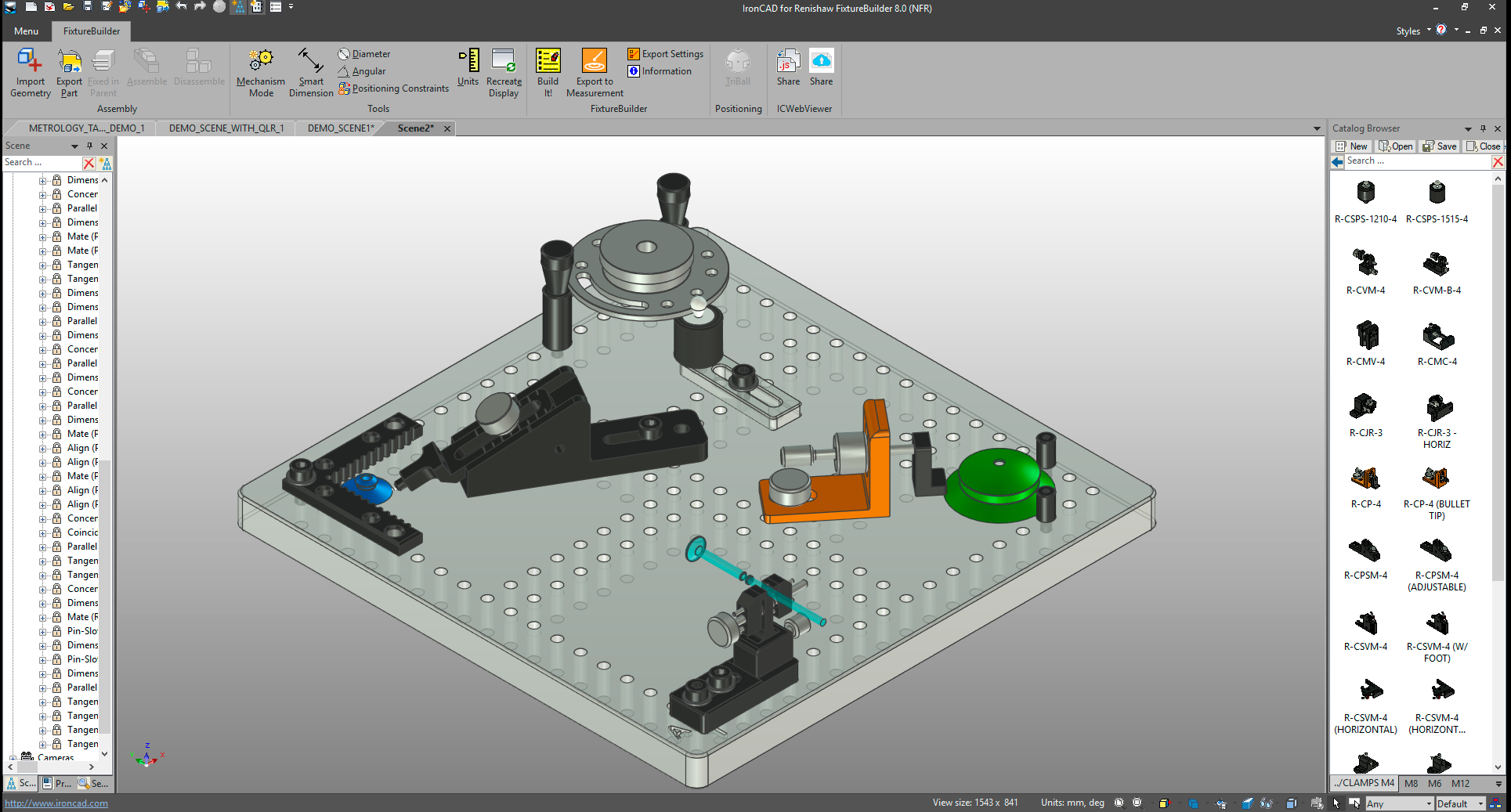Click the Export Part tool

[69, 70]
